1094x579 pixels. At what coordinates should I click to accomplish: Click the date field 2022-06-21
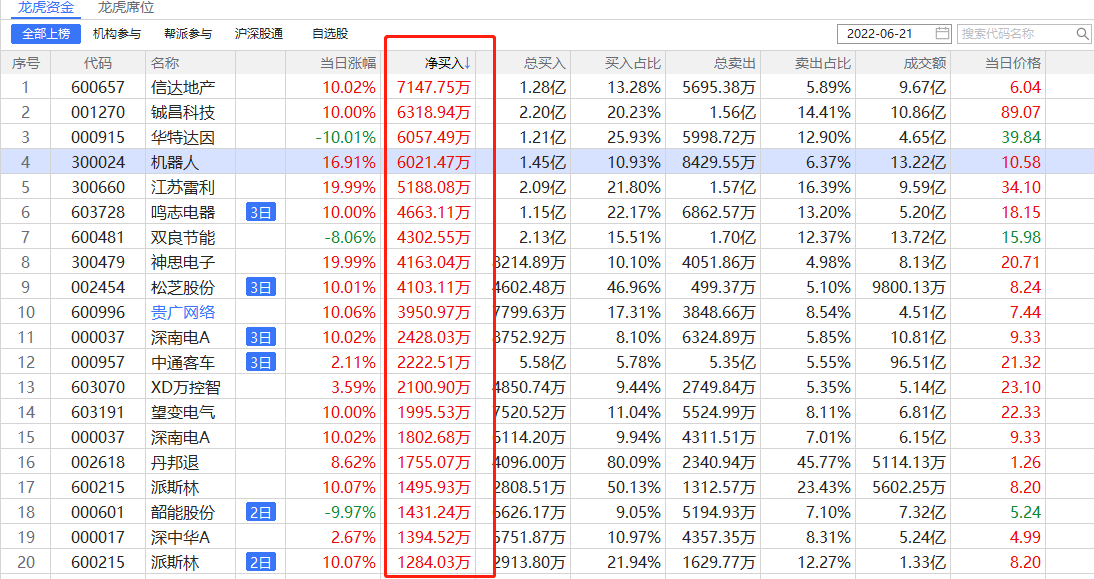pos(894,33)
